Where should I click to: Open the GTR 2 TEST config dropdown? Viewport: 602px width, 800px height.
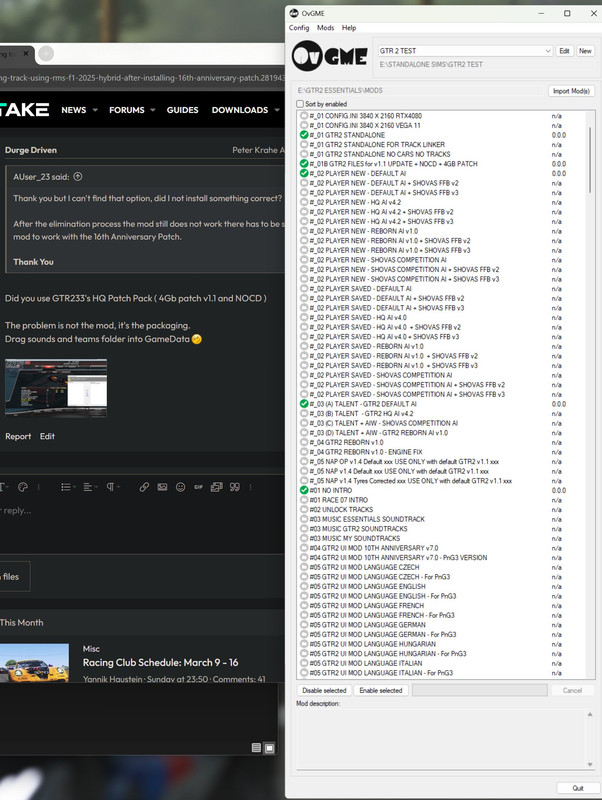tap(547, 51)
